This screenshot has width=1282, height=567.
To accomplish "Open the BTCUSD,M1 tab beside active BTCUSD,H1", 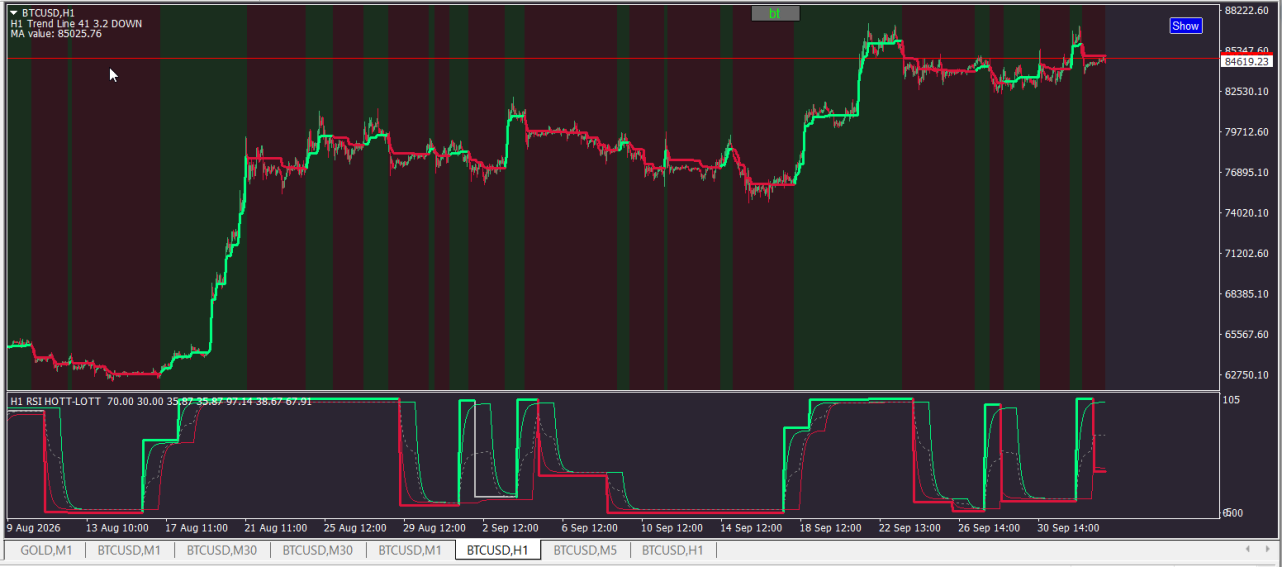I will (x=410, y=550).
